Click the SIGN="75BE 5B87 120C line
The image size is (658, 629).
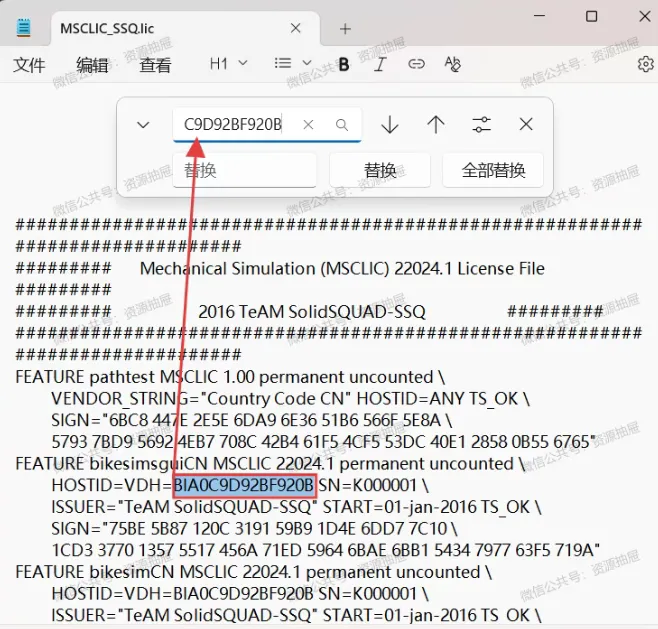click(254, 529)
